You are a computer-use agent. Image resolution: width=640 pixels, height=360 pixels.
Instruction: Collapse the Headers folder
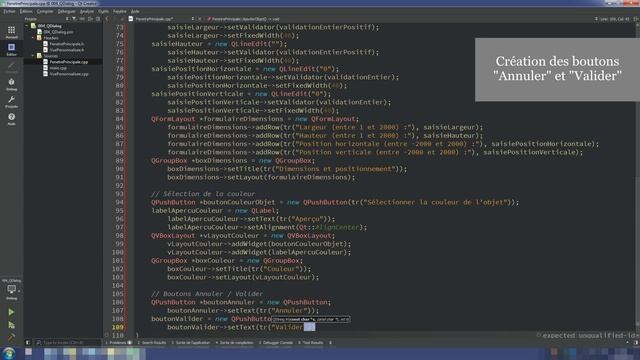(x=33, y=38)
